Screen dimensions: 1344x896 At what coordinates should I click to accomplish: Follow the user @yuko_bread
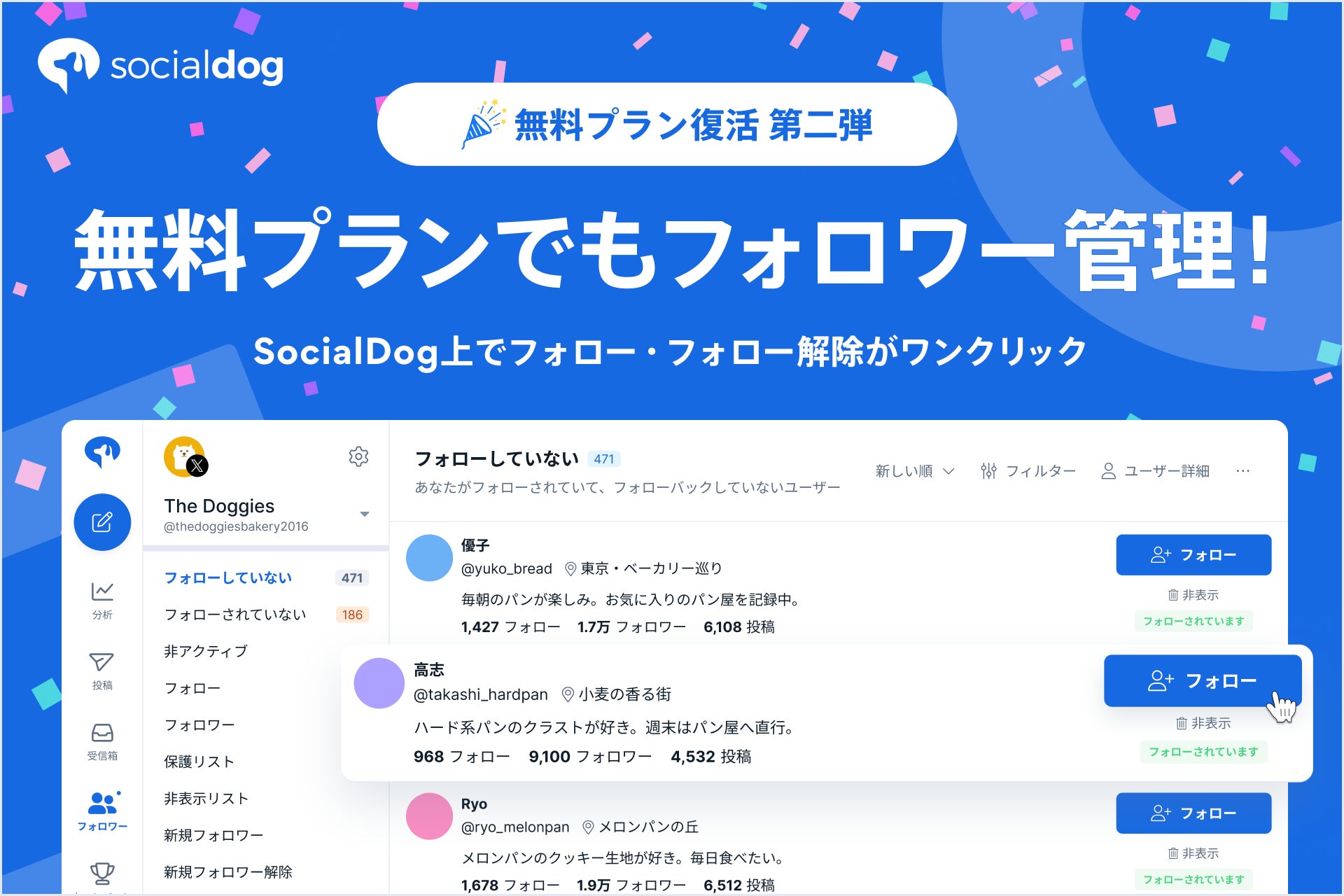(x=1193, y=555)
